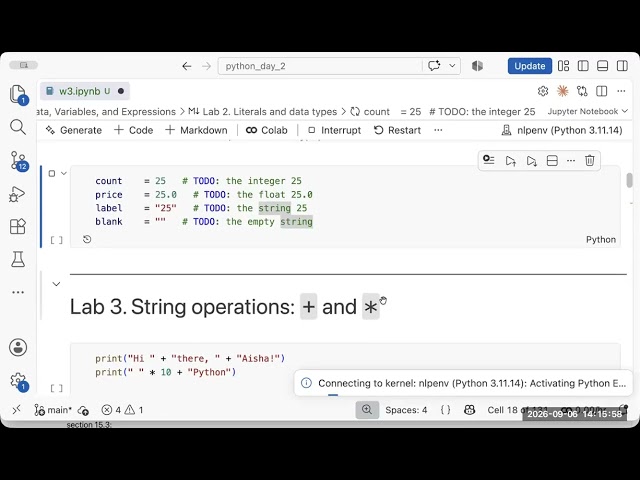The image size is (640, 480).
Task: Open the chat icon beside search box
Action: (434, 66)
